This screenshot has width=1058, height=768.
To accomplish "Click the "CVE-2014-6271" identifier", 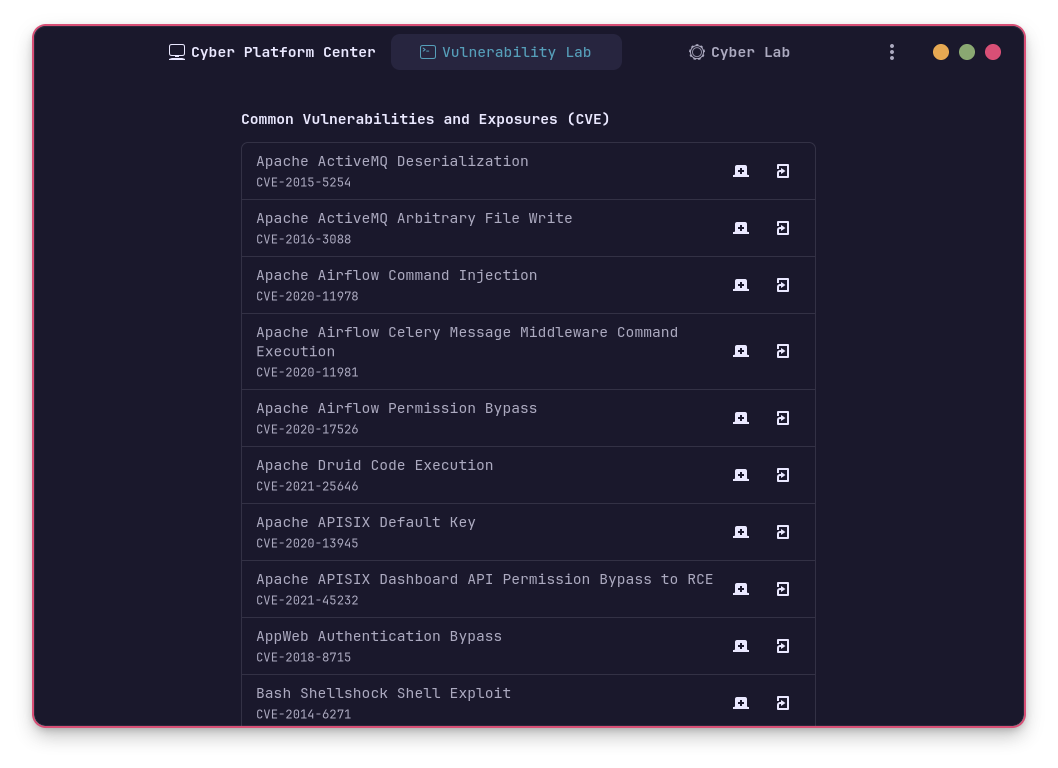I will (304, 715).
